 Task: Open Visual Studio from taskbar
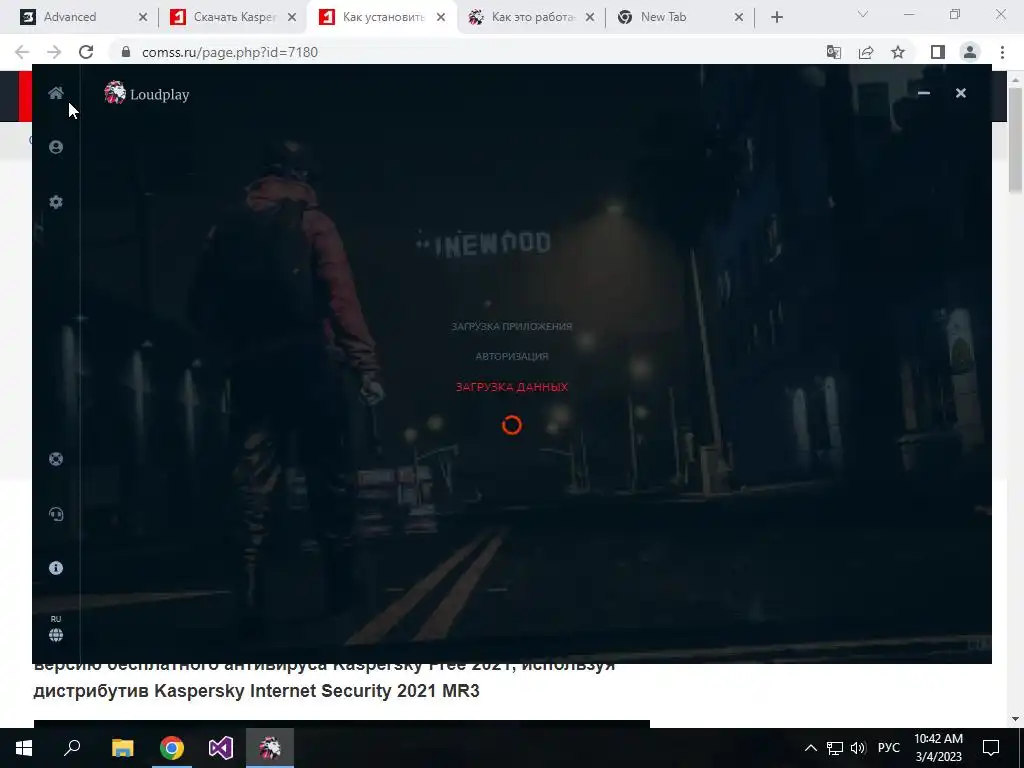pyautogui.click(x=221, y=748)
